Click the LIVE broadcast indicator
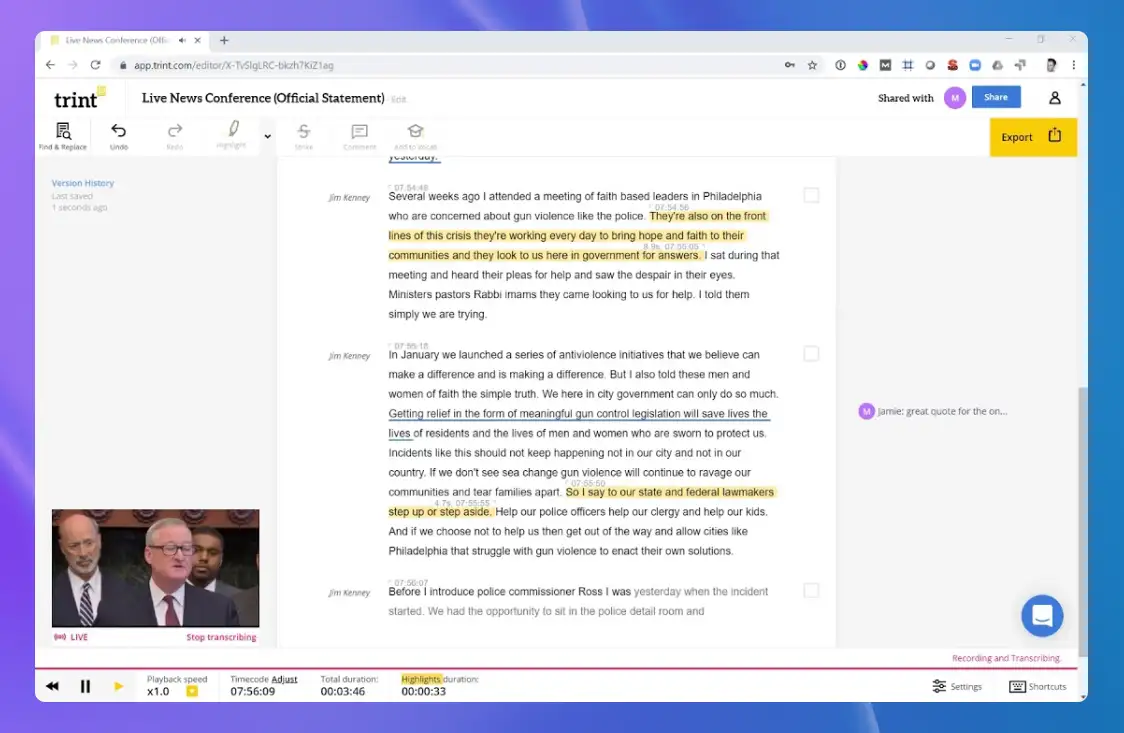This screenshot has width=1124, height=733. [x=71, y=637]
